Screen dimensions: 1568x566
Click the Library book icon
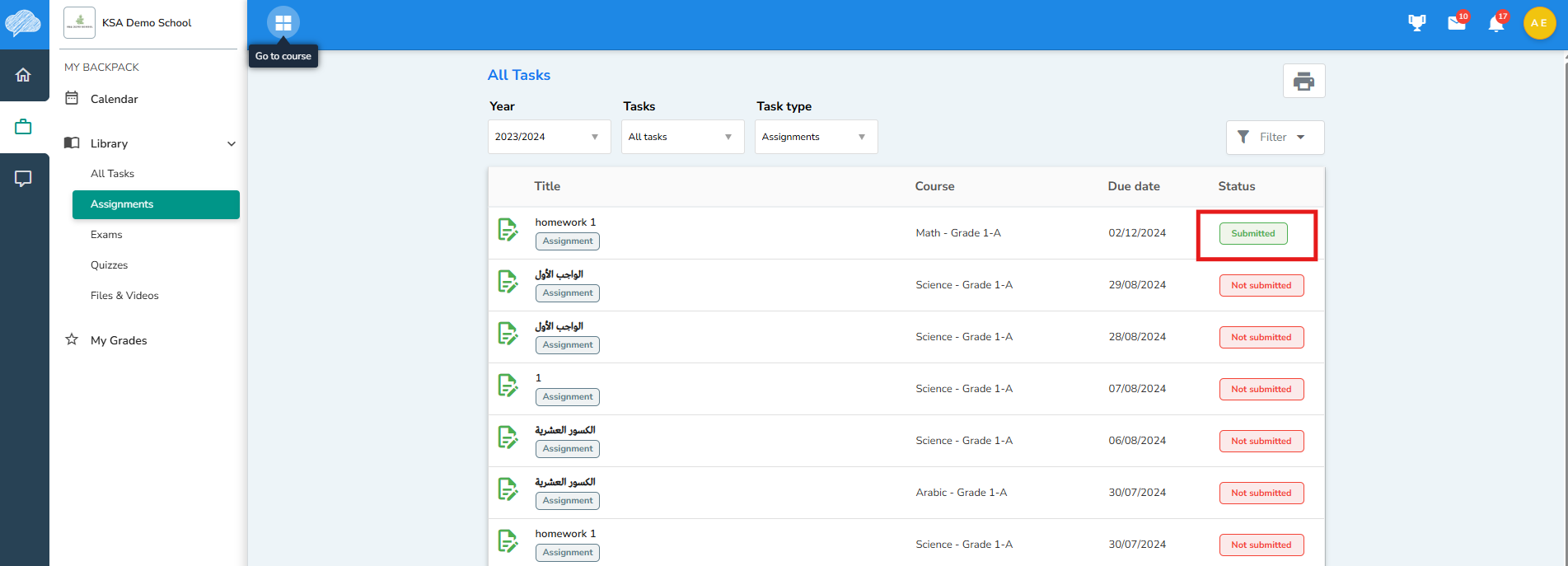[72, 143]
